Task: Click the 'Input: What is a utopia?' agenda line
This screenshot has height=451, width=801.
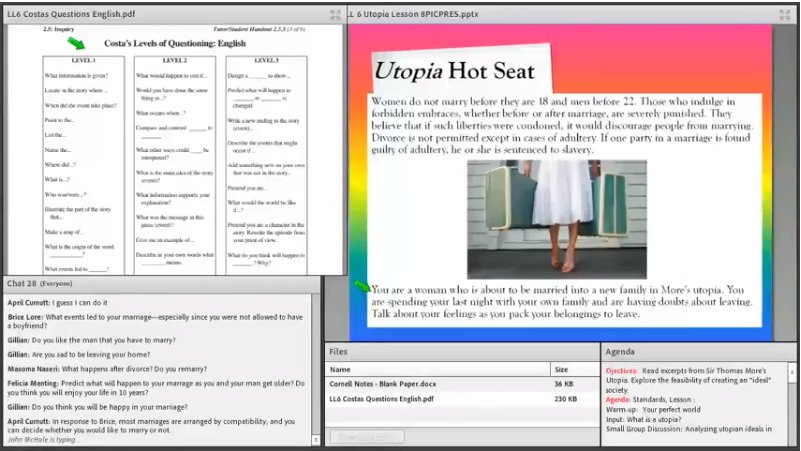Action: tap(643, 419)
